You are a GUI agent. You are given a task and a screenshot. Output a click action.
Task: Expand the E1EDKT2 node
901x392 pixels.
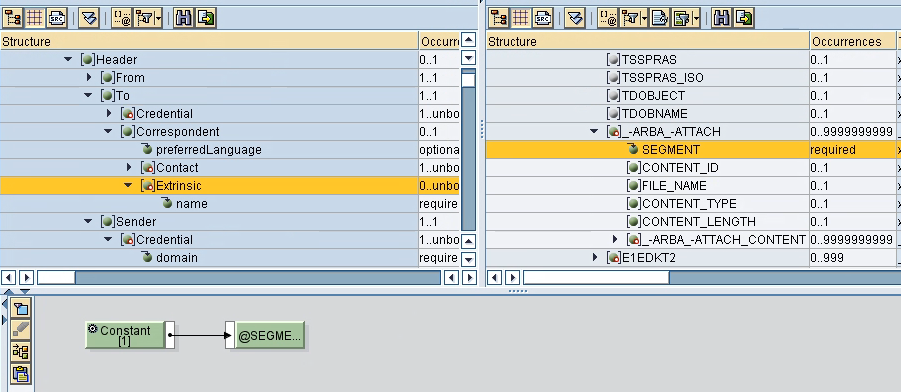pos(595,258)
